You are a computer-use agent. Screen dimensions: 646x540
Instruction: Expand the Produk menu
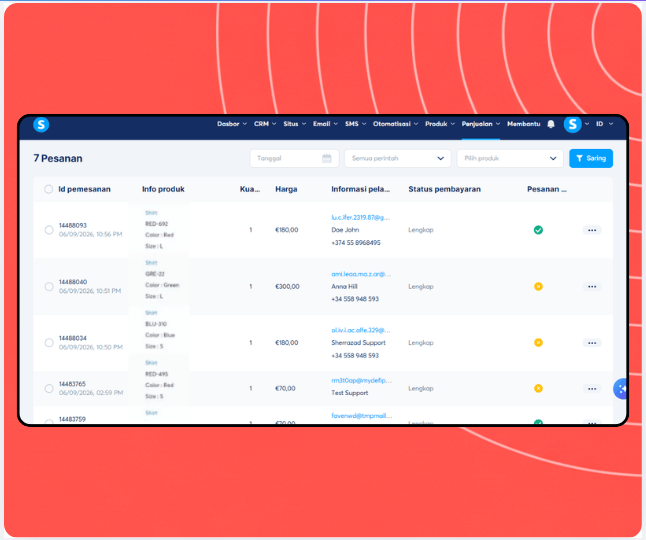point(440,124)
